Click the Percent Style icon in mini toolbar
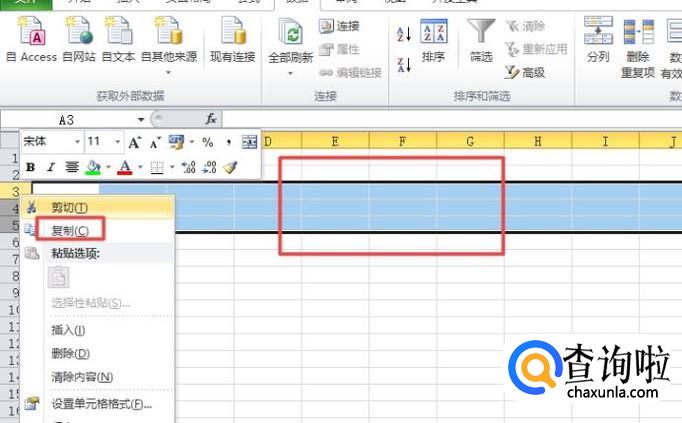Screen dimensions: 682x423 pos(208,143)
